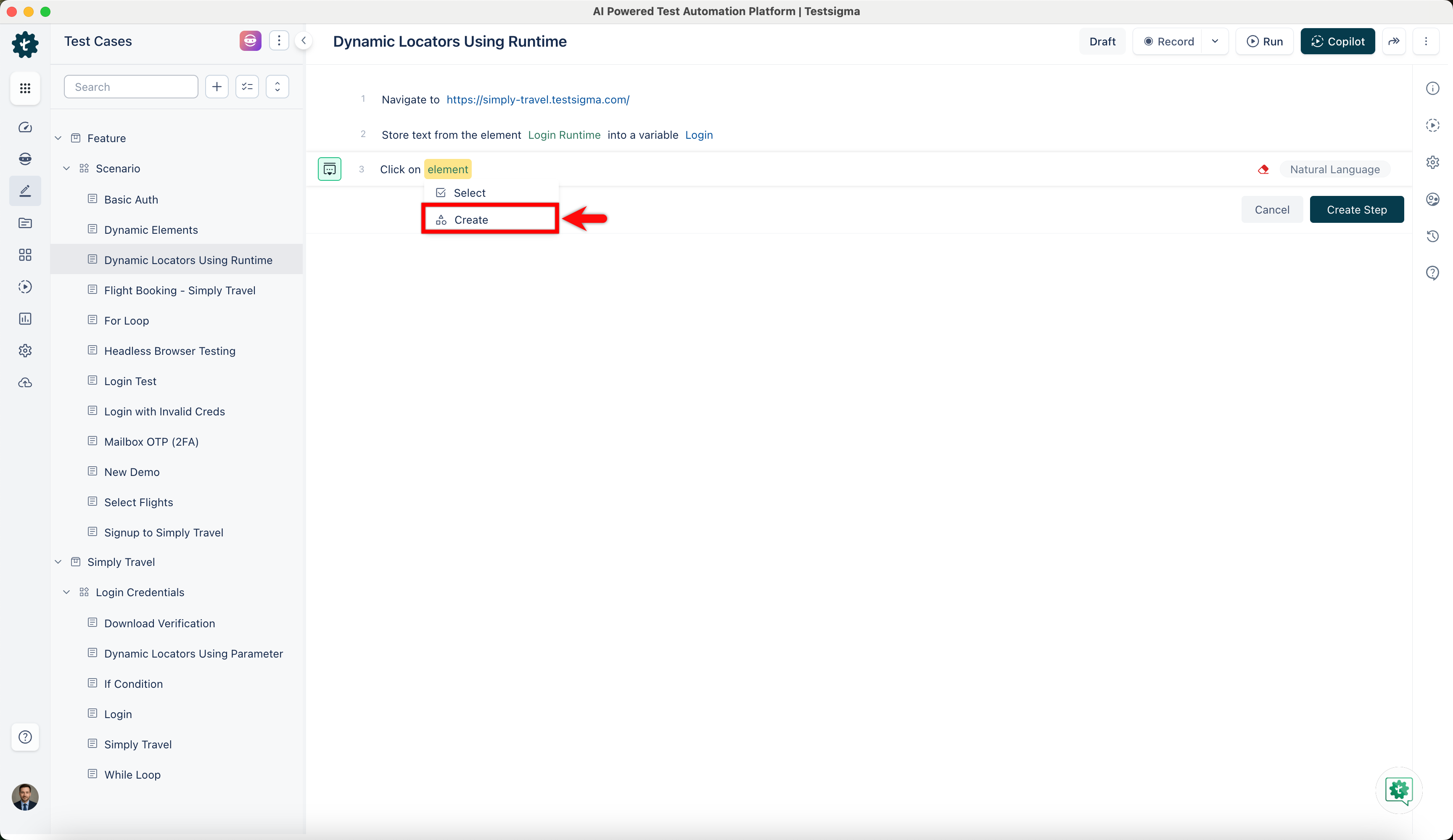Click the share forward-arrows icon in header
This screenshot has width=1453, height=840.
[1394, 42]
